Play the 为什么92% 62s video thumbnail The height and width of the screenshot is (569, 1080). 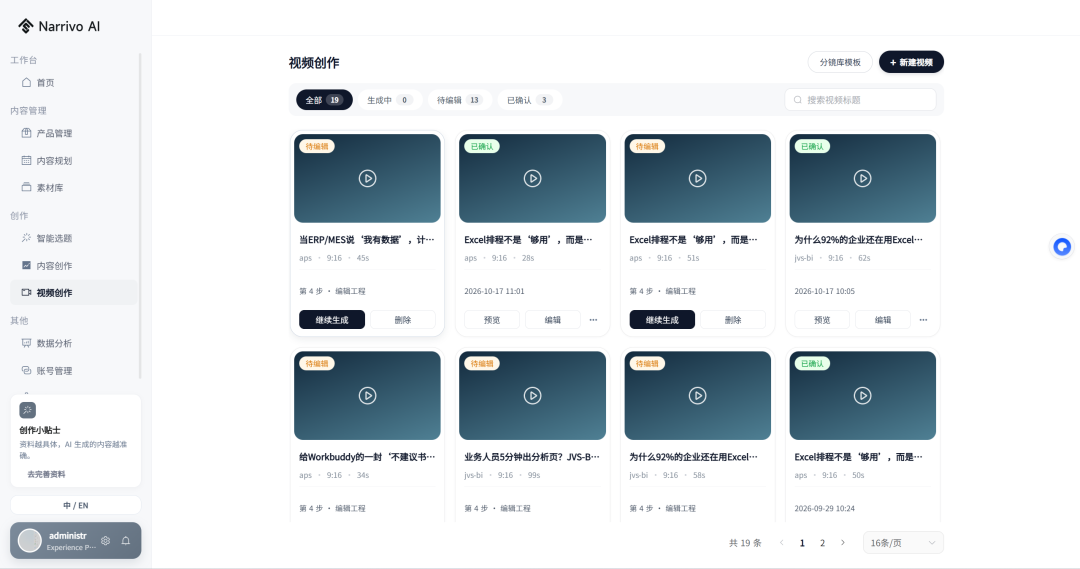(862, 178)
